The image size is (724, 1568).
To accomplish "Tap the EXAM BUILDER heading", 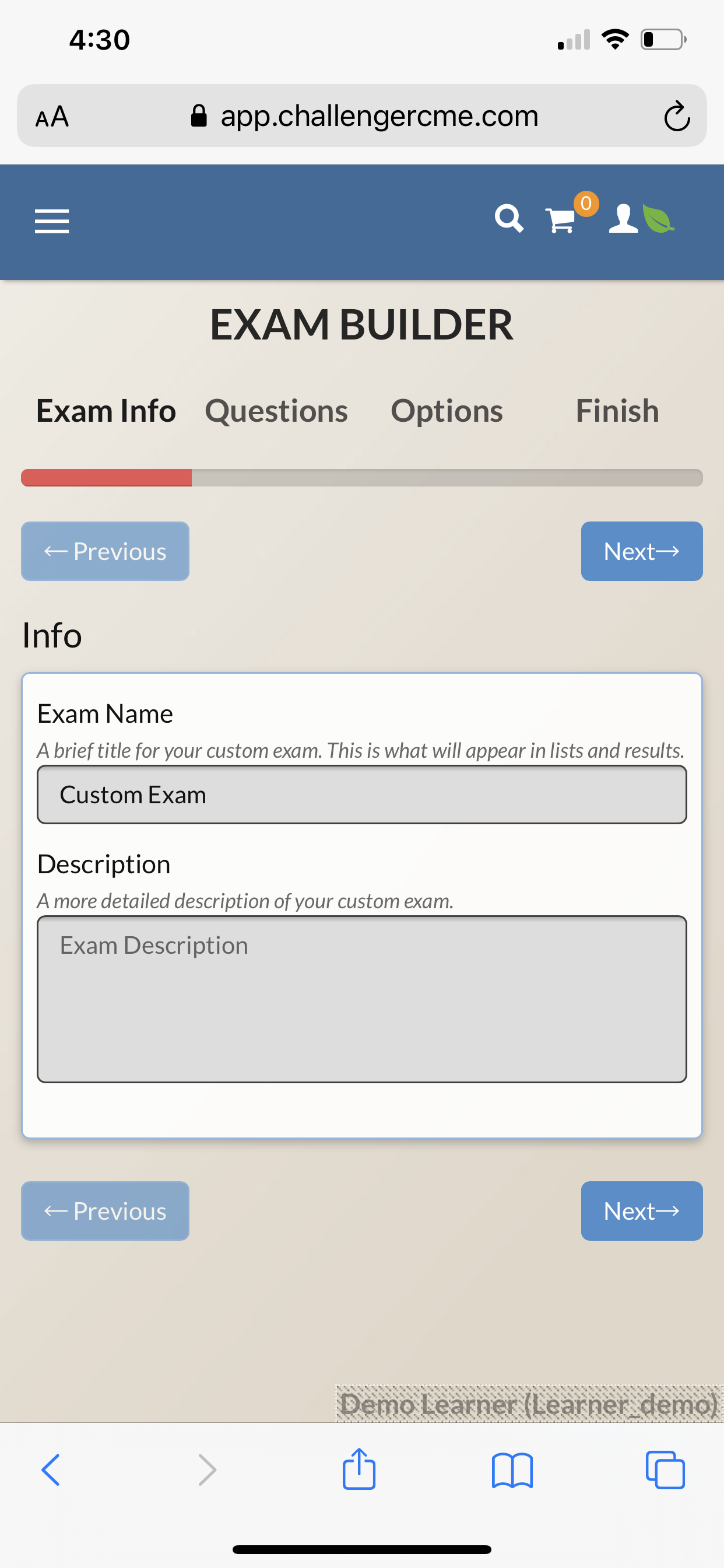I will pyautogui.click(x=362, y=324).
